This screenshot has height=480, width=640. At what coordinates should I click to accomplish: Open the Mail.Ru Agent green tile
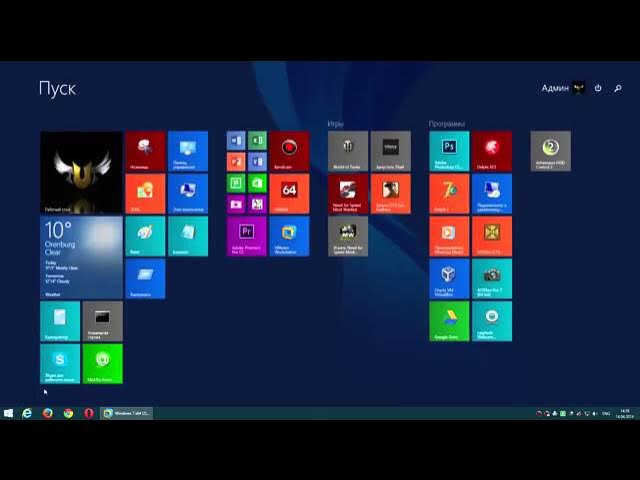[102, 363]
